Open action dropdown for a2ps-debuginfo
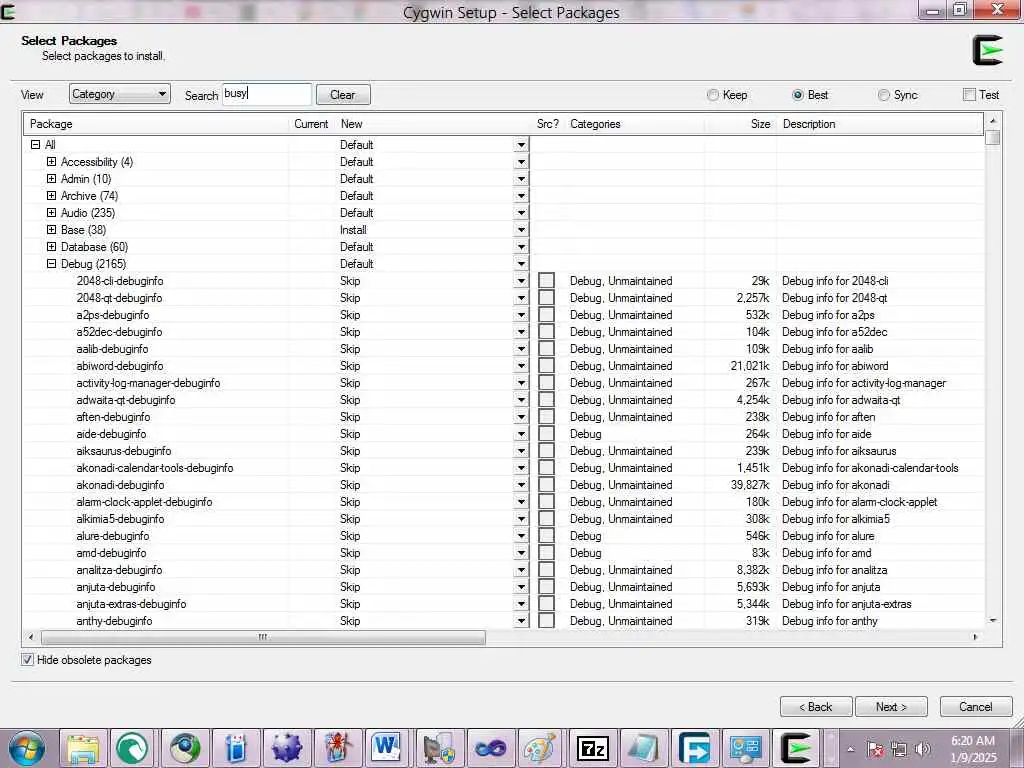The height and width of the screenshot is (768, 1024). [521, 315]
